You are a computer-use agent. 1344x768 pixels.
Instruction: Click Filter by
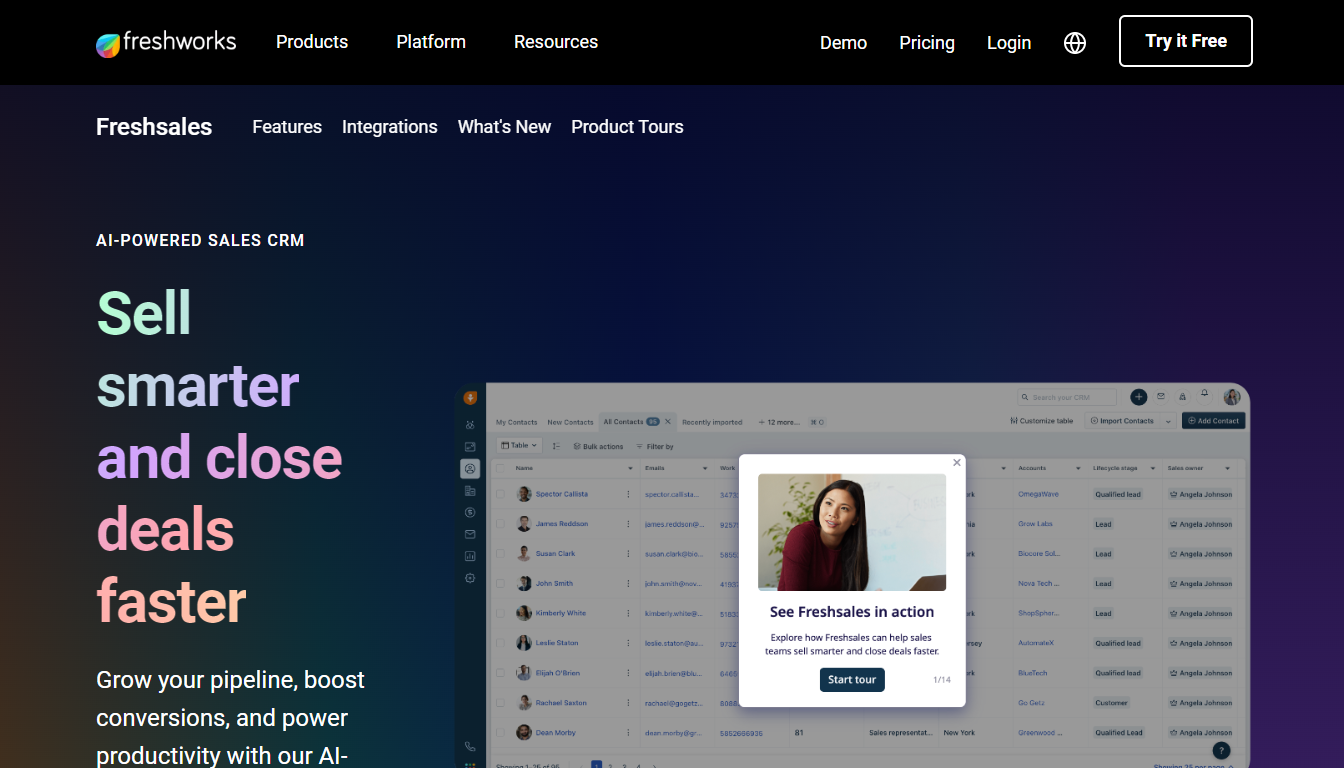[655, 446]
